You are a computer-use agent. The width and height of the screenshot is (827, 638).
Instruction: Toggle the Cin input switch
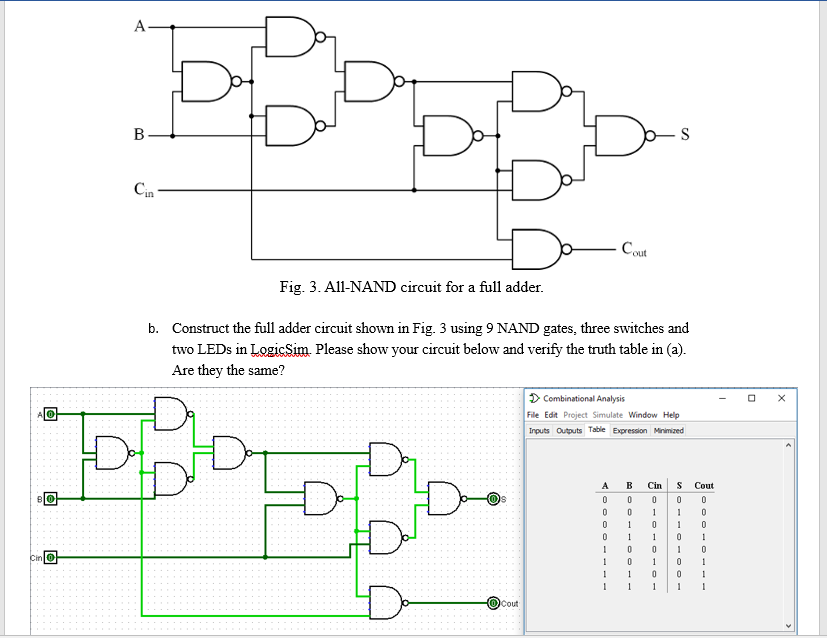pos(51,556)
